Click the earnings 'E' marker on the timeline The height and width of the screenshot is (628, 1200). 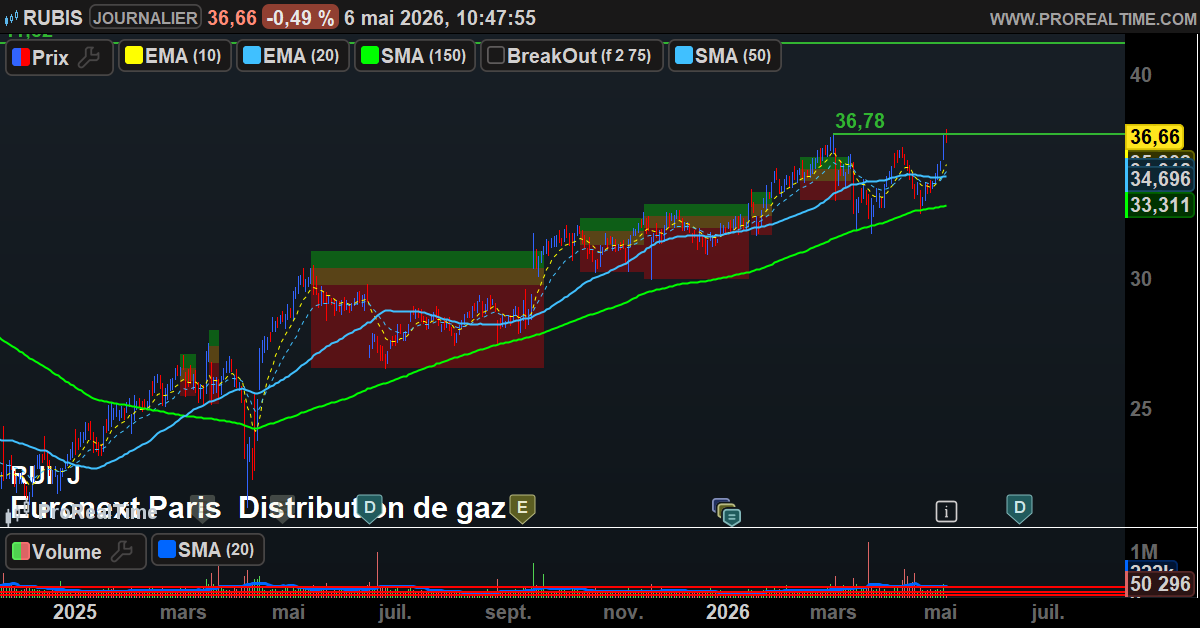pyautogui.click(x=521, y=508)
